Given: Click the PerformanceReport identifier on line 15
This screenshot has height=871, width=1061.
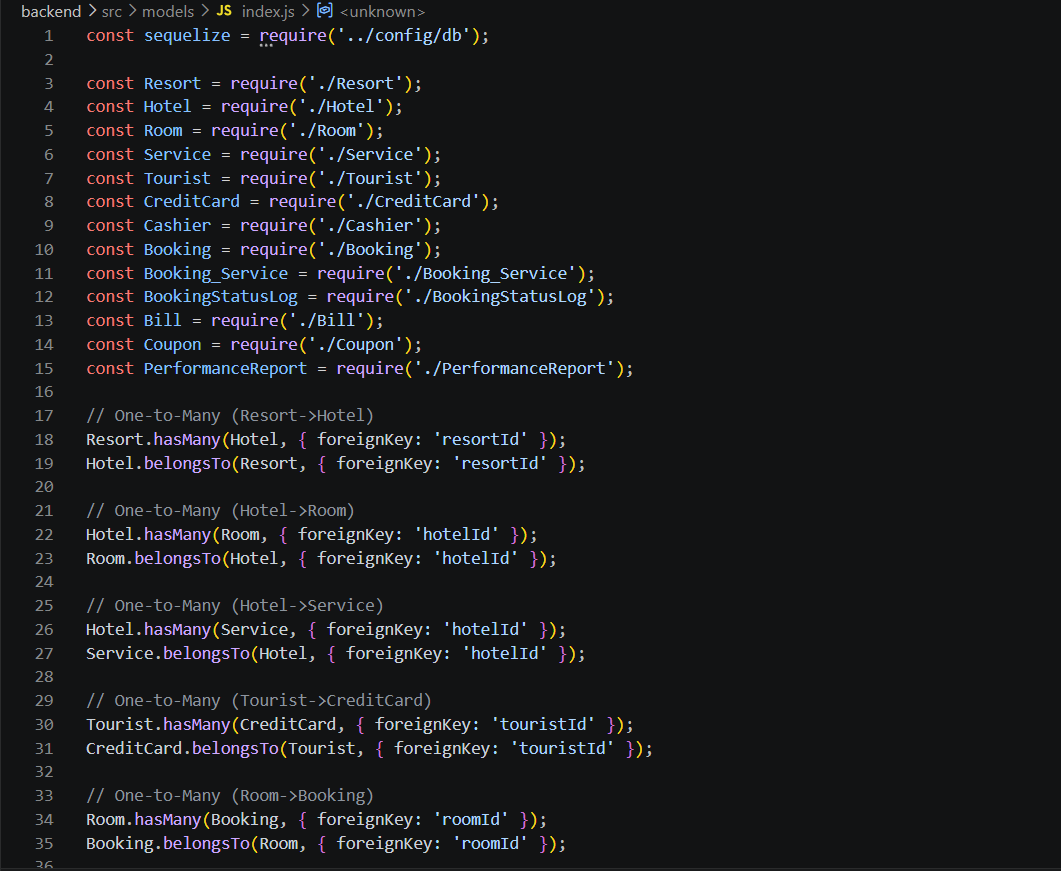Looking at the screenshot, I should click(225, 368).
